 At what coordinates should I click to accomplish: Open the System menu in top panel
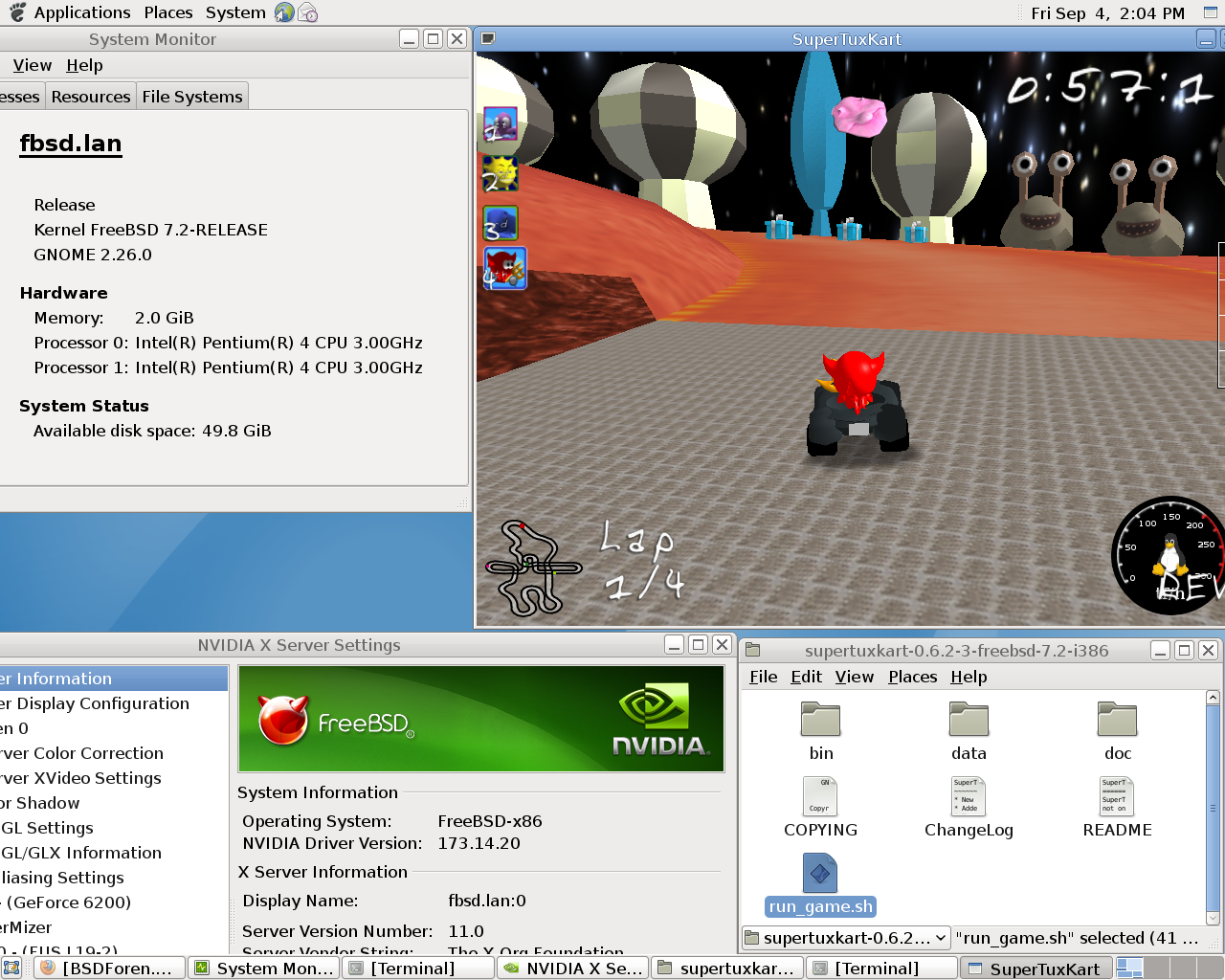click(x=235, y=12)
